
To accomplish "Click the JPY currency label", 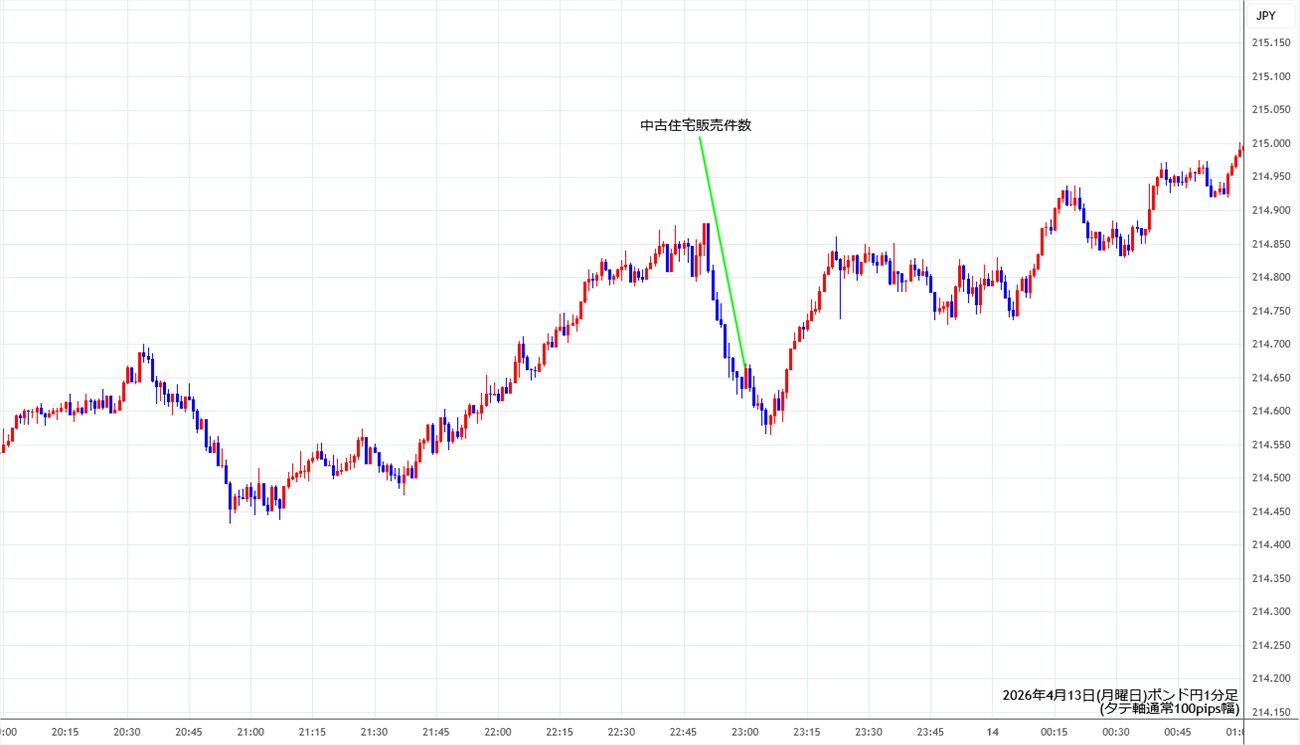I will tap(1265, 15).
